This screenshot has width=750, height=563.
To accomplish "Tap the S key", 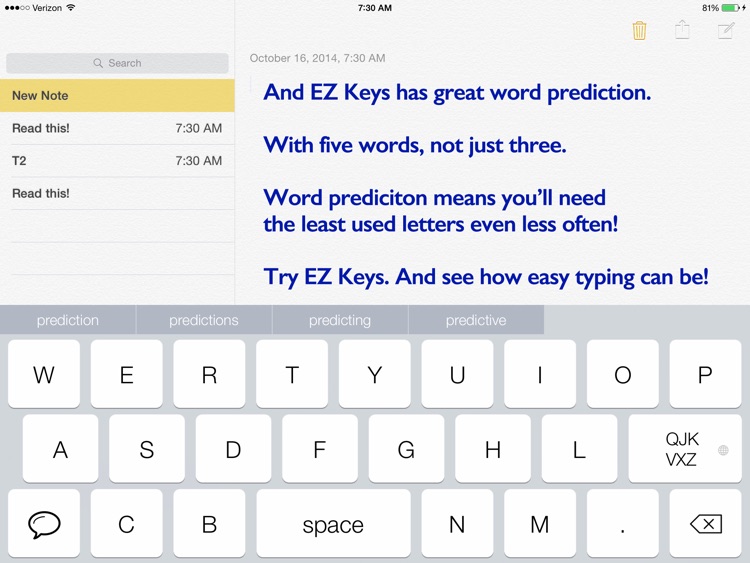I will (x=147, y=449).
